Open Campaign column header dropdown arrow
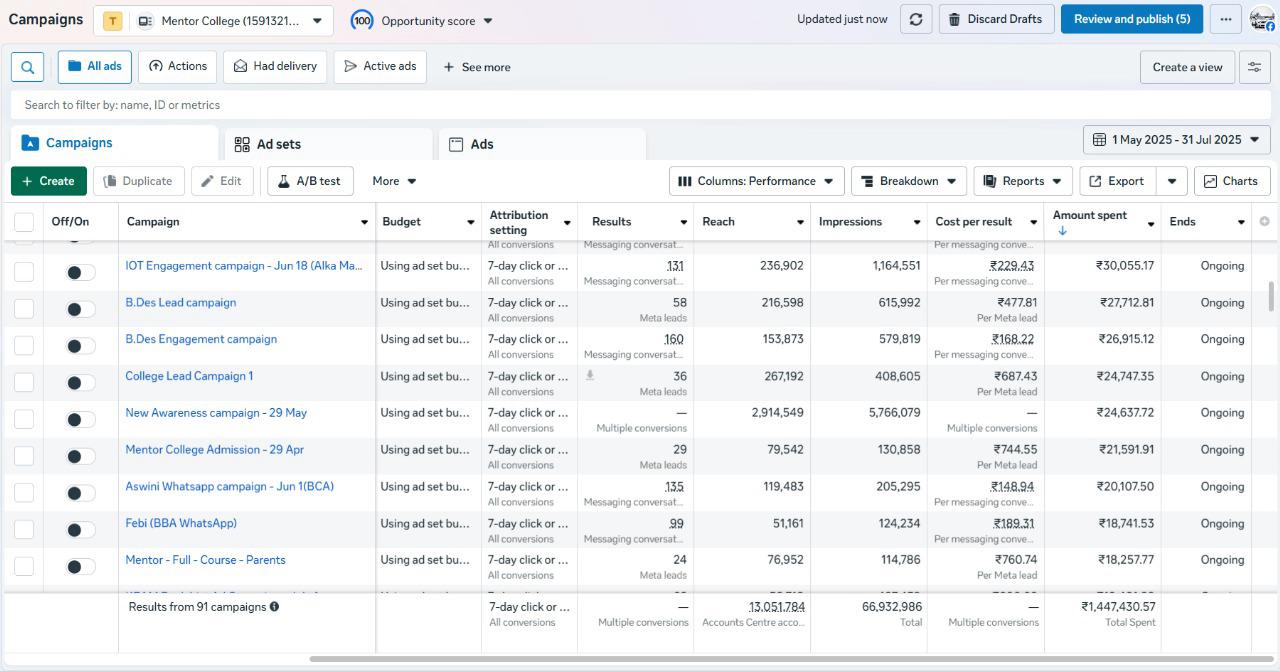The image size is (1280, 671). click(x=364, y=222)
